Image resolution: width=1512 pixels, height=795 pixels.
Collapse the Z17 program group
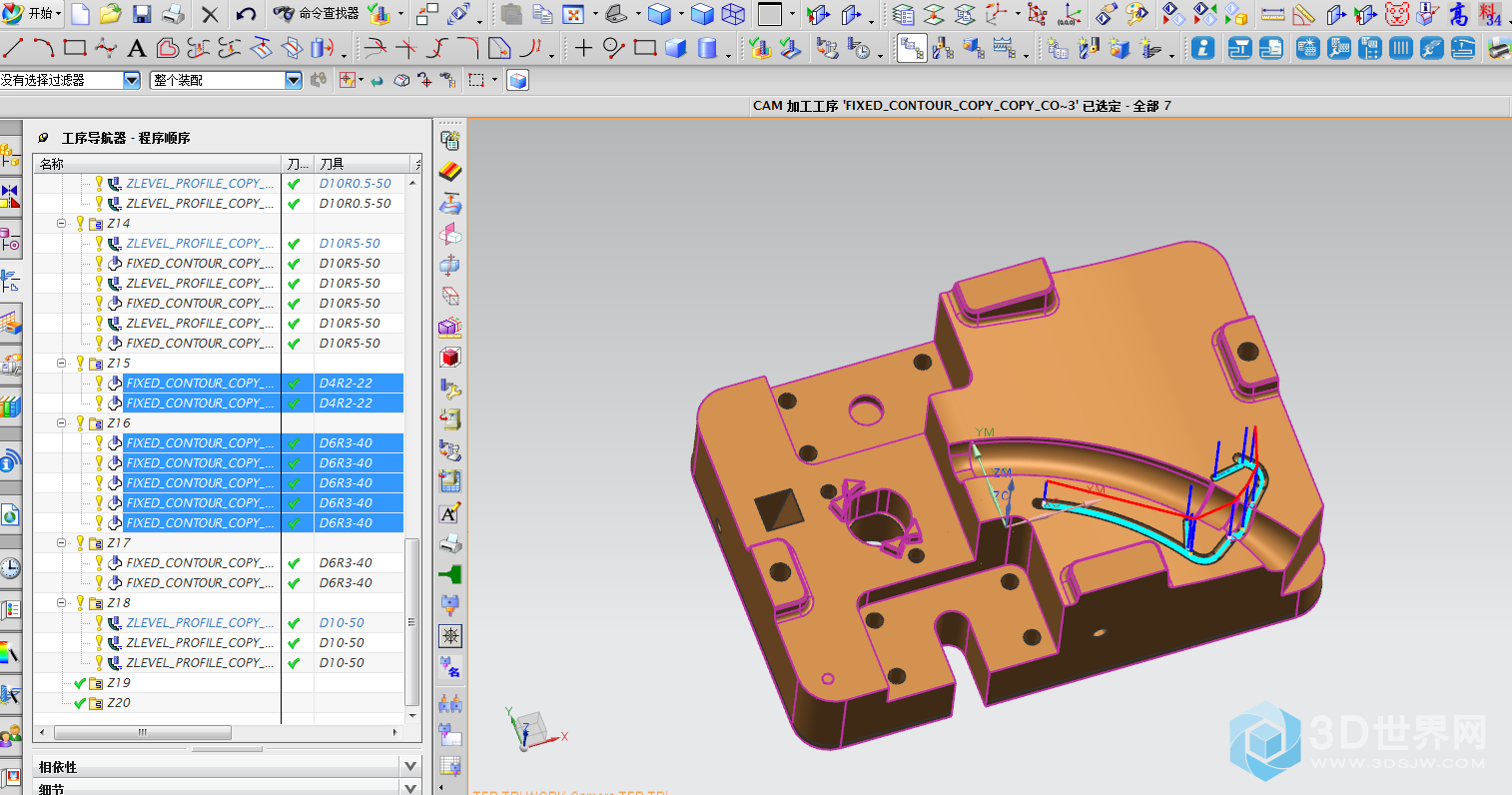pos(62,543)
